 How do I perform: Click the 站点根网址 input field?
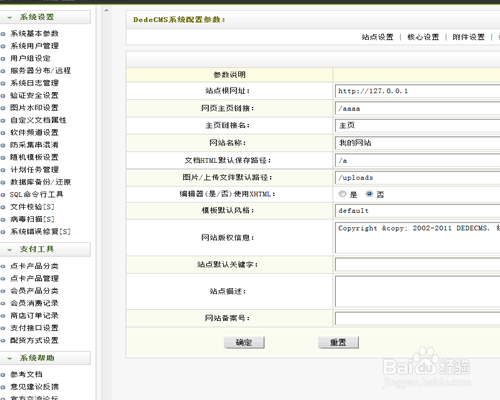pos(417,91)
